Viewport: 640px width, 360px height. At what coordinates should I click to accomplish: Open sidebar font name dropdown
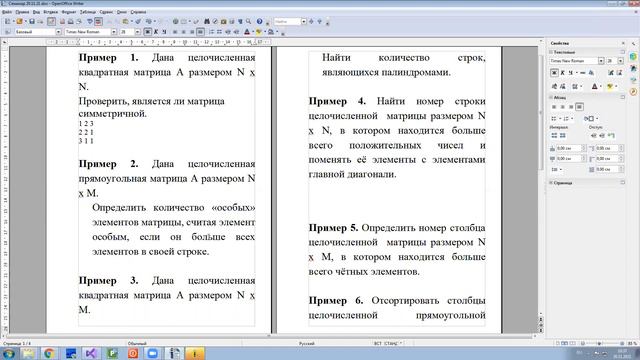point(601,61)
